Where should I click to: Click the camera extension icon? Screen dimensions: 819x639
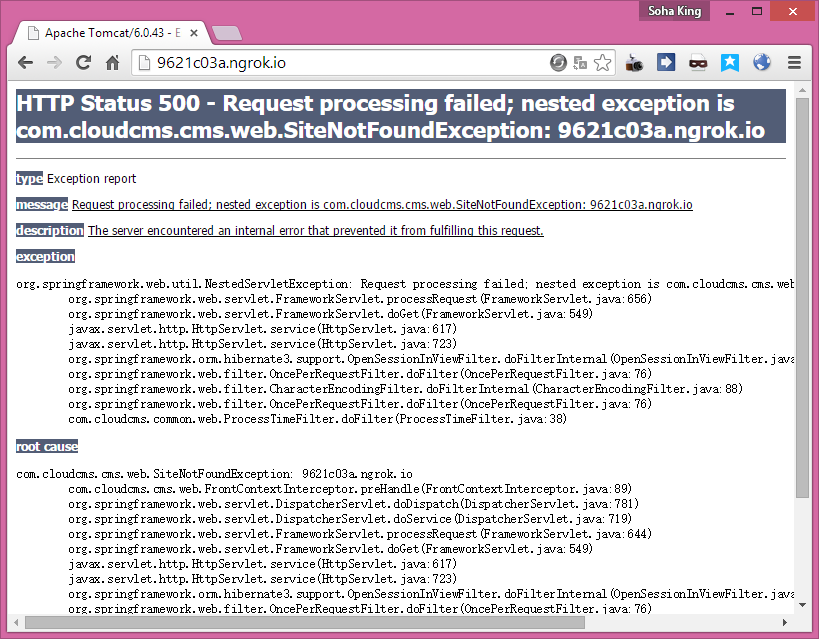pos(634,63)
